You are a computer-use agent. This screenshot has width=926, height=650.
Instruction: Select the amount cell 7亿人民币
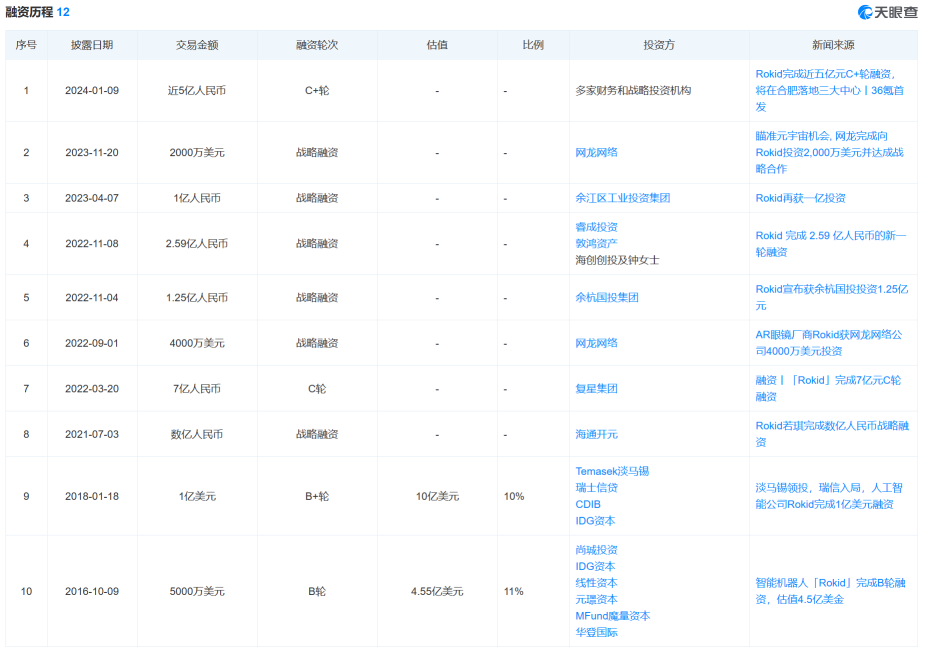coord(197,388)
